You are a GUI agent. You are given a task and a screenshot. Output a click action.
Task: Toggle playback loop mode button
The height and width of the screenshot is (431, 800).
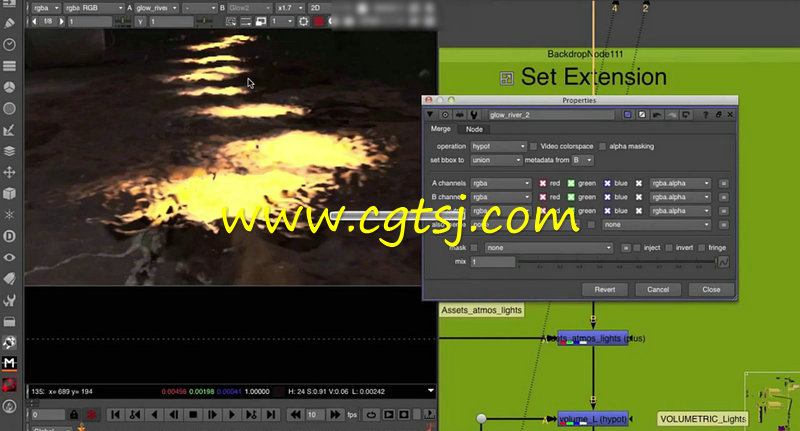tap(371, 415)
